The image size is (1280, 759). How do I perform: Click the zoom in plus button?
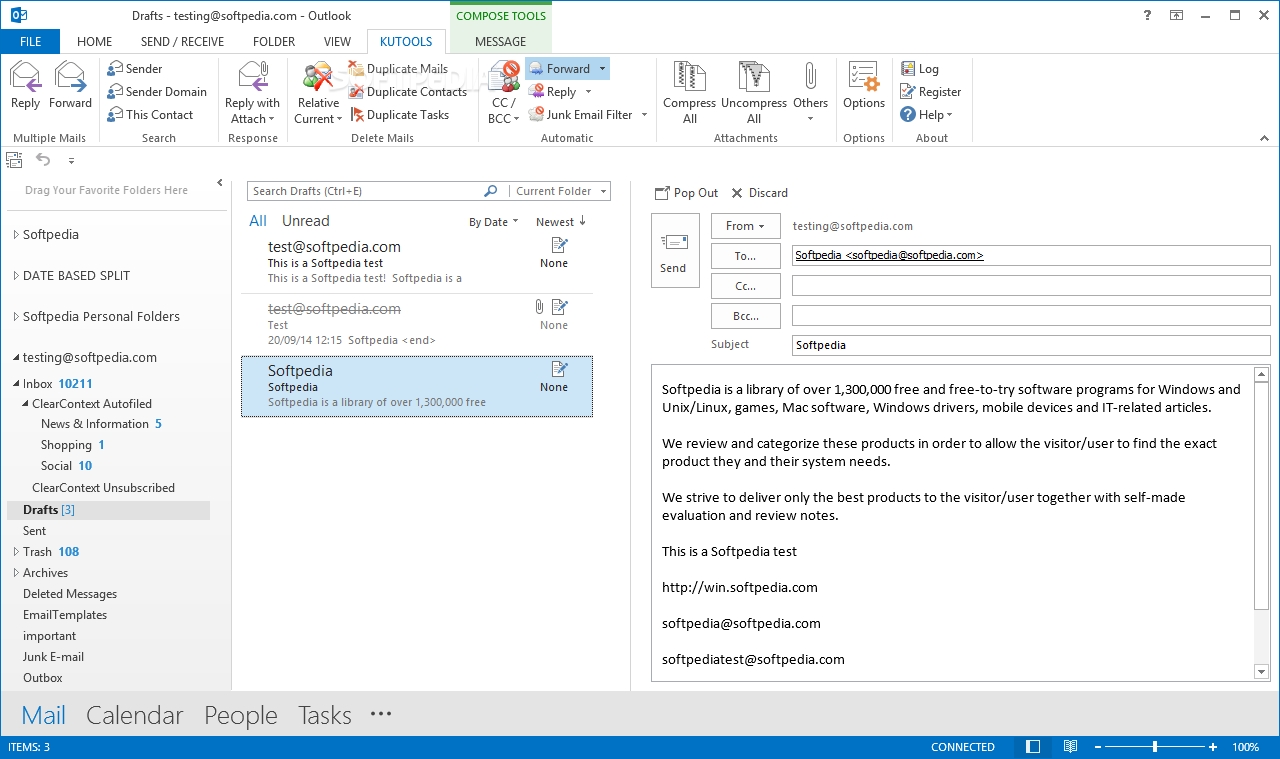[x=1213, y=747]
